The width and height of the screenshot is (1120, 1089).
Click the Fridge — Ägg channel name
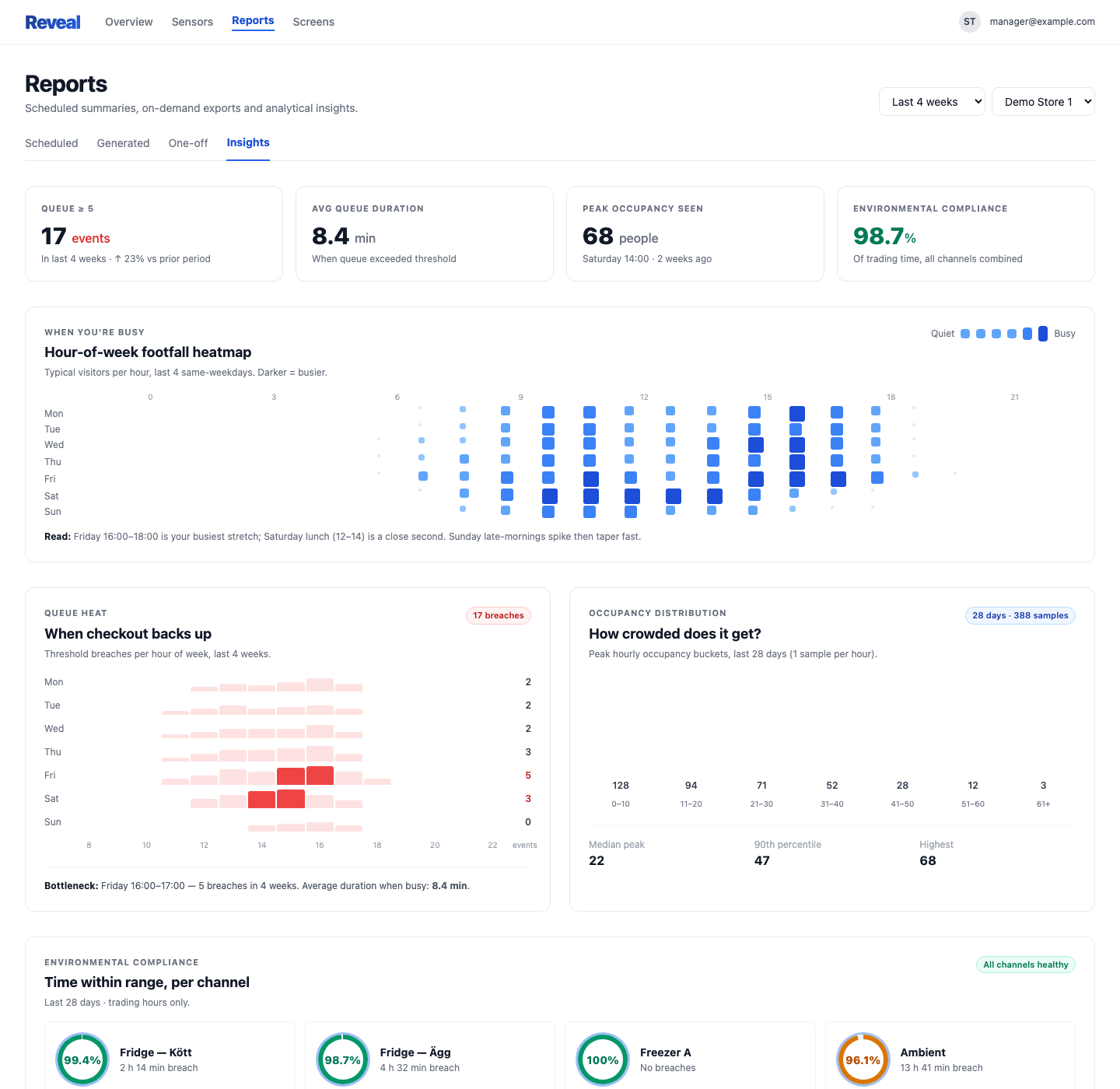pyautogui.click(x=415, y=1052)
